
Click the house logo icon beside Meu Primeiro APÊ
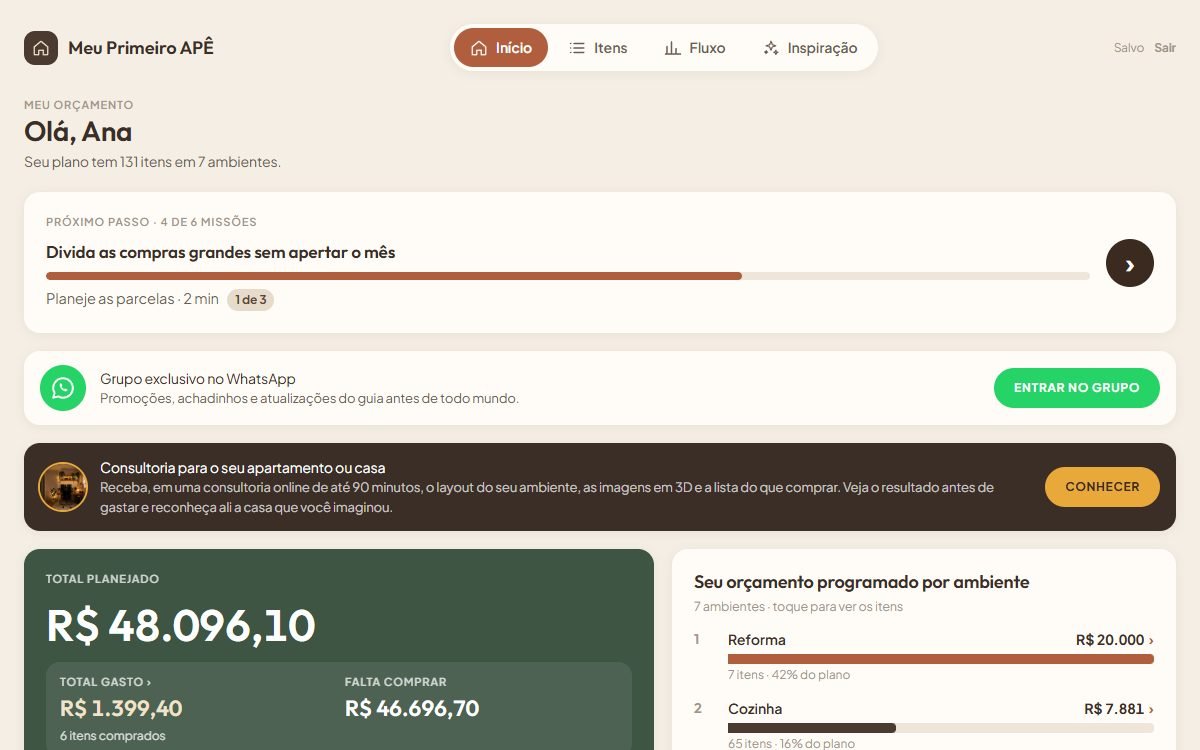coord(41,48)
